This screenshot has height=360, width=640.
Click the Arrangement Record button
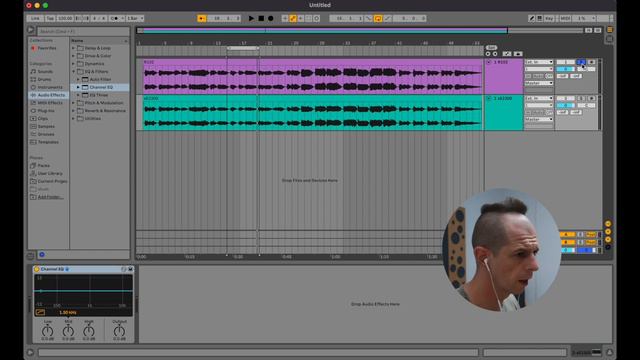click(x=271, y=18)
